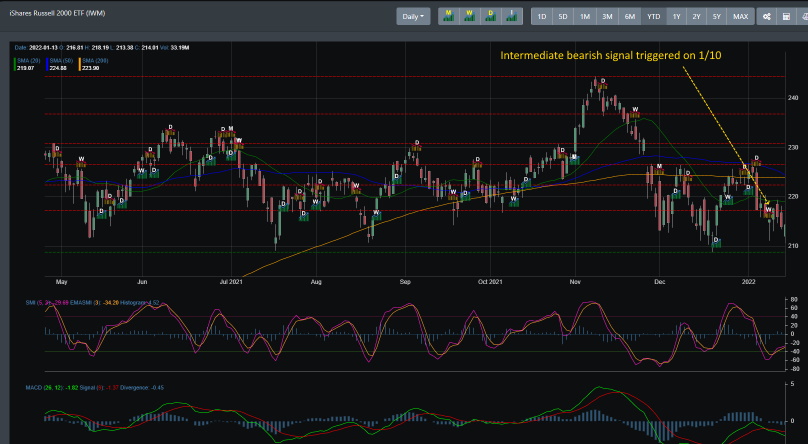Click the May date axis label
The height and width of the screenshot is (444, 808).
(x=61, y=282)
